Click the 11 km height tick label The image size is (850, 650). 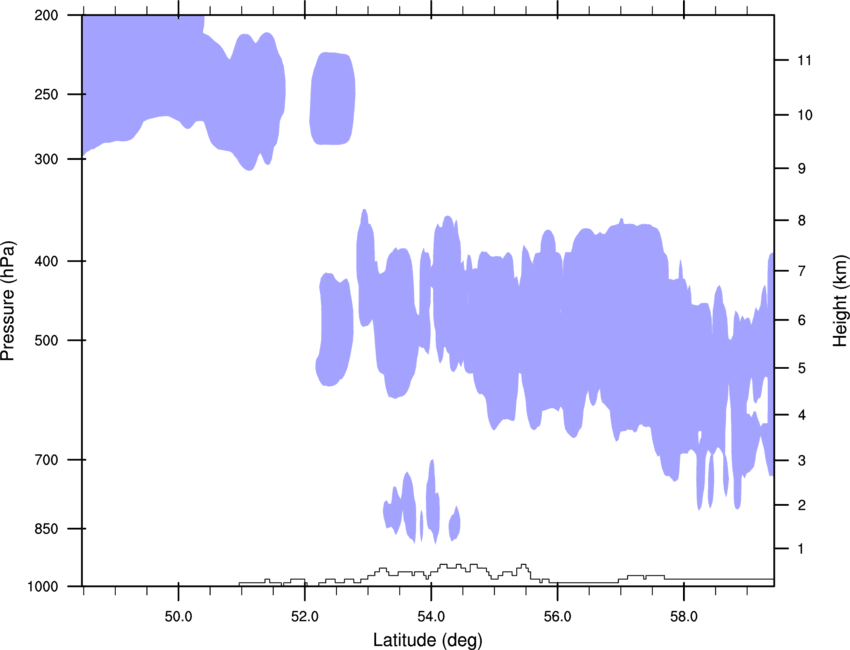click(x=805, y=60)
